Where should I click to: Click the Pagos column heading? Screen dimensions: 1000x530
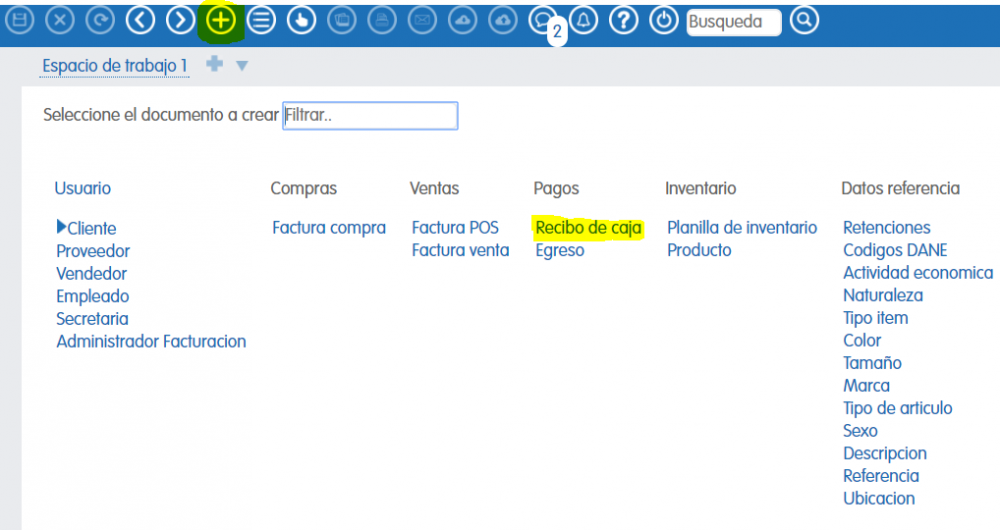coord(556,189)
